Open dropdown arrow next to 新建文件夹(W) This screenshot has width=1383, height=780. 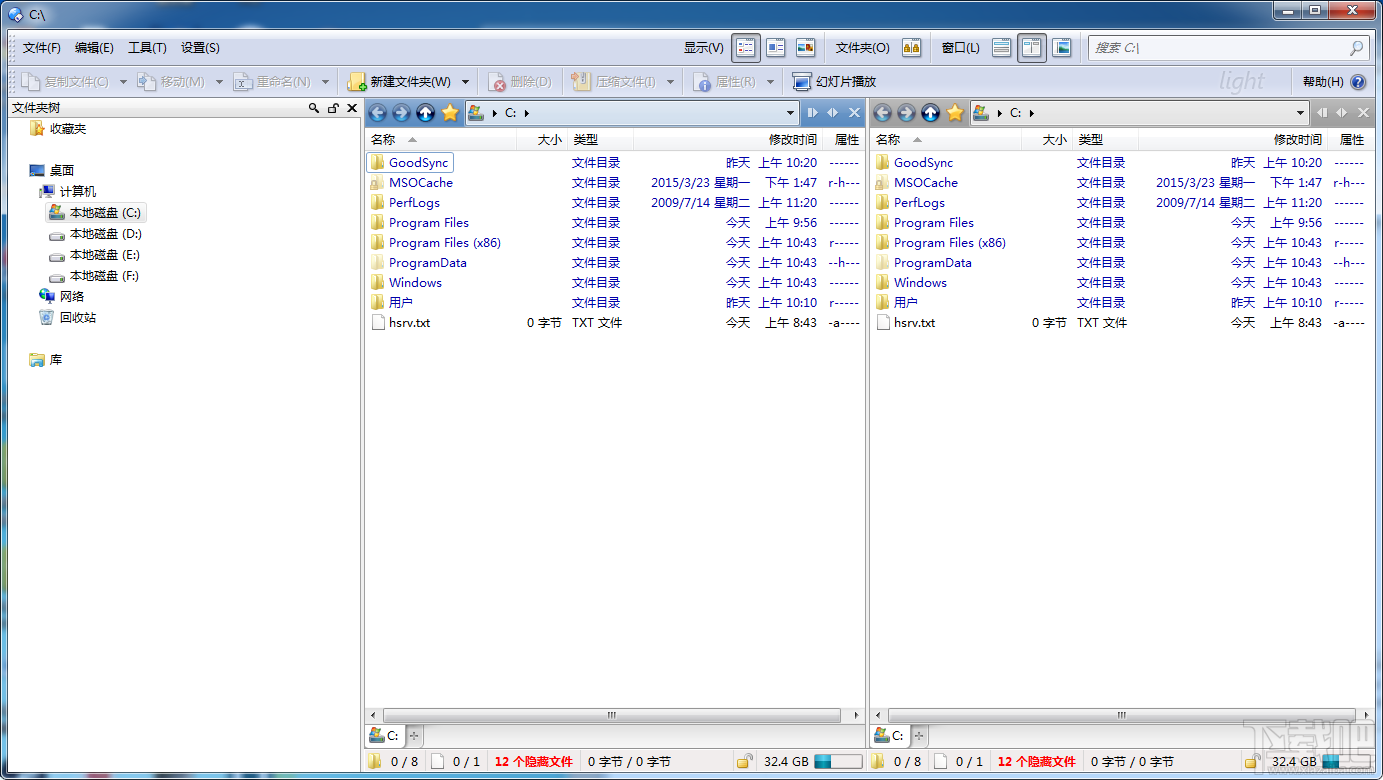point(465,82)
